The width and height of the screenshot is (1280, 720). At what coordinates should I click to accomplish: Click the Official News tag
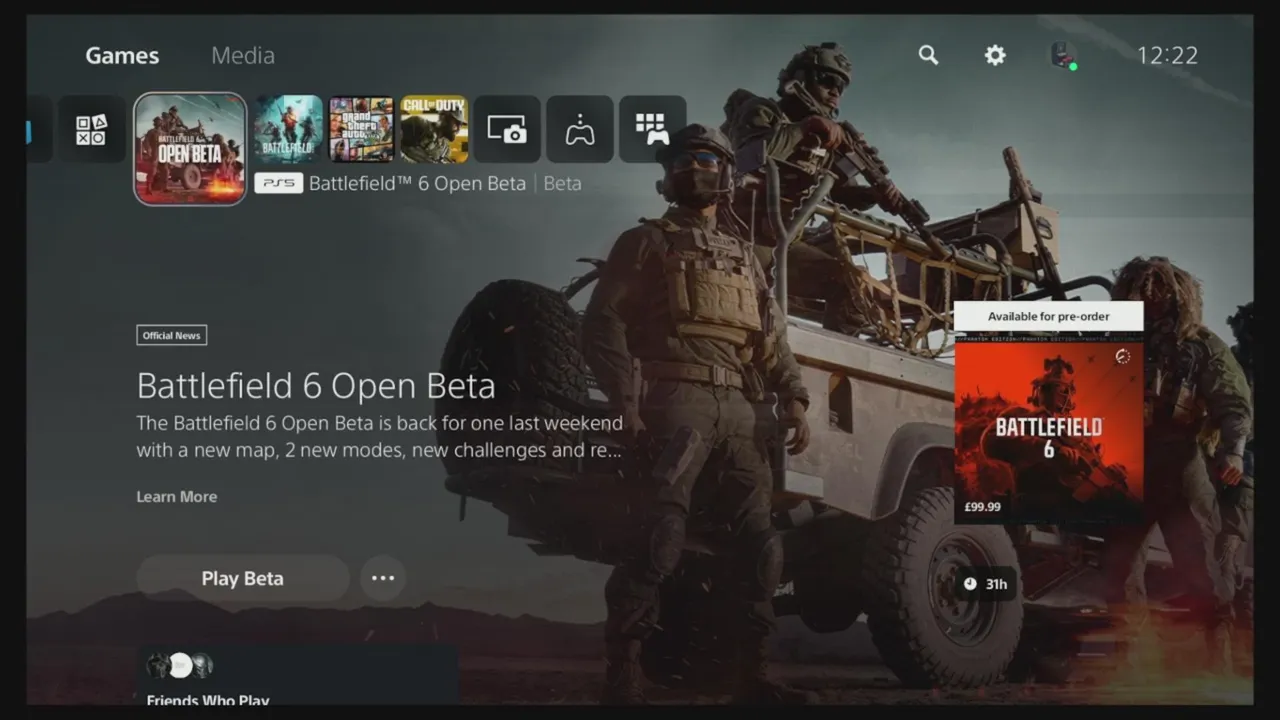[x=172, y=335]
